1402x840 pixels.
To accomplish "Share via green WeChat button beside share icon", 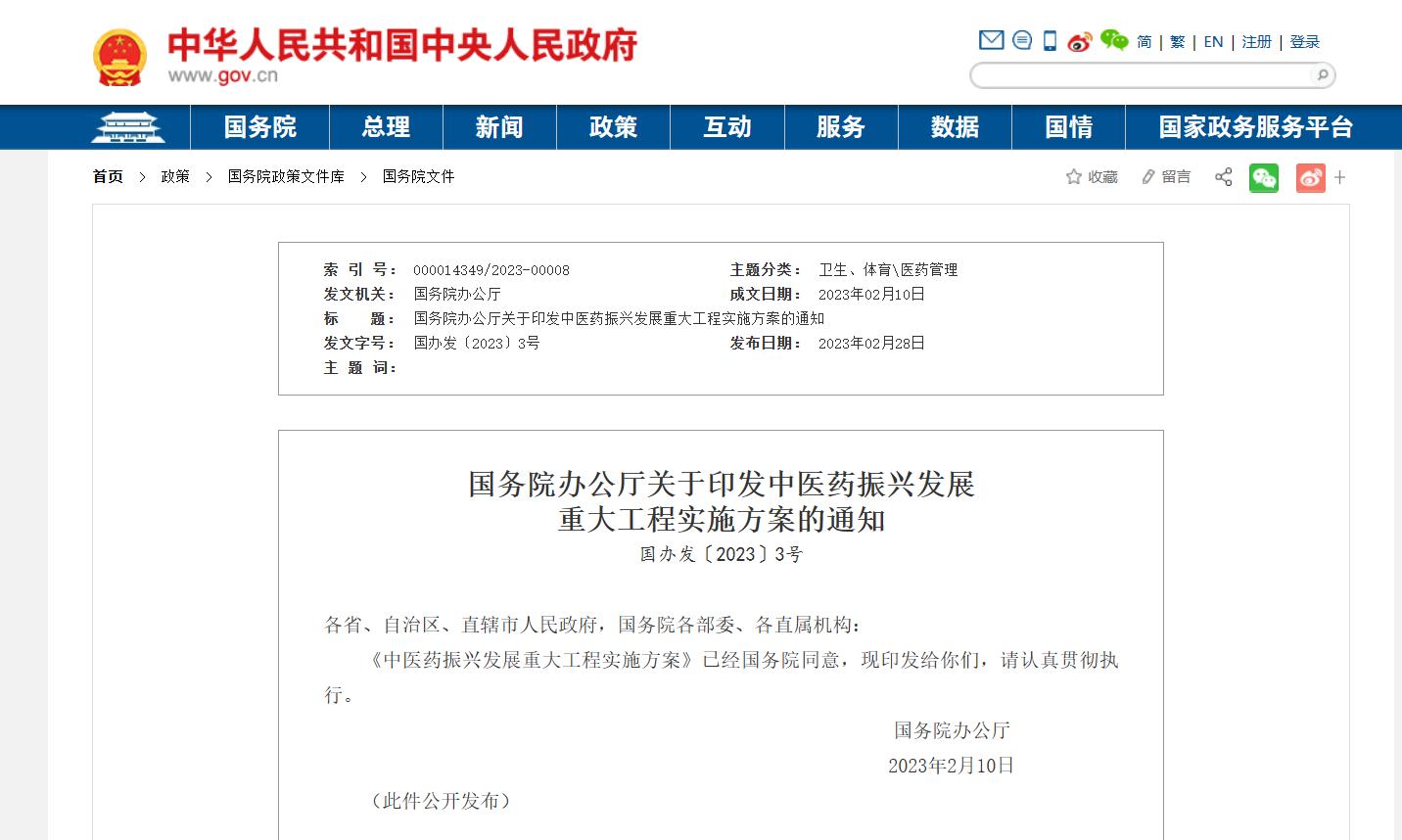I will (x=1264, y=177).
